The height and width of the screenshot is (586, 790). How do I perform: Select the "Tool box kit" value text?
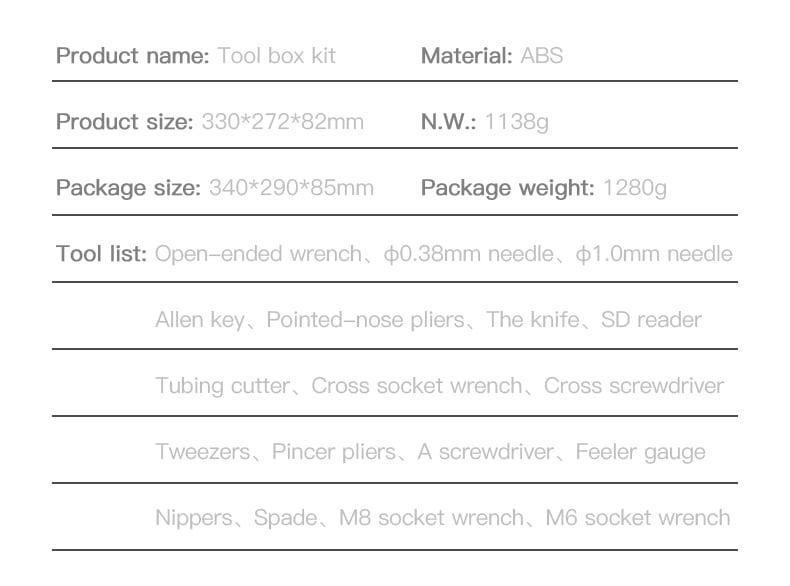click(276, 55)
